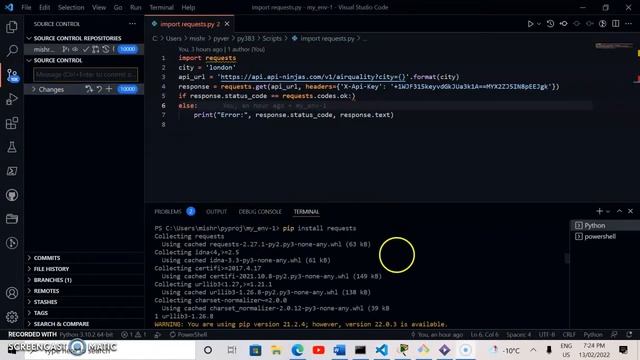This screenshot has height=360, width=640.
Task: Open the Manage gear in activity bar
Action: (12, 316)
